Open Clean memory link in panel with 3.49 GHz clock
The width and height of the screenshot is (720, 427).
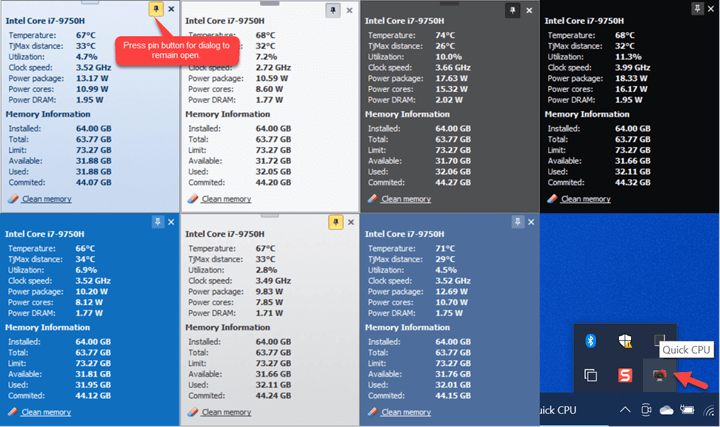pyautogui.click(x=226, y=412)
